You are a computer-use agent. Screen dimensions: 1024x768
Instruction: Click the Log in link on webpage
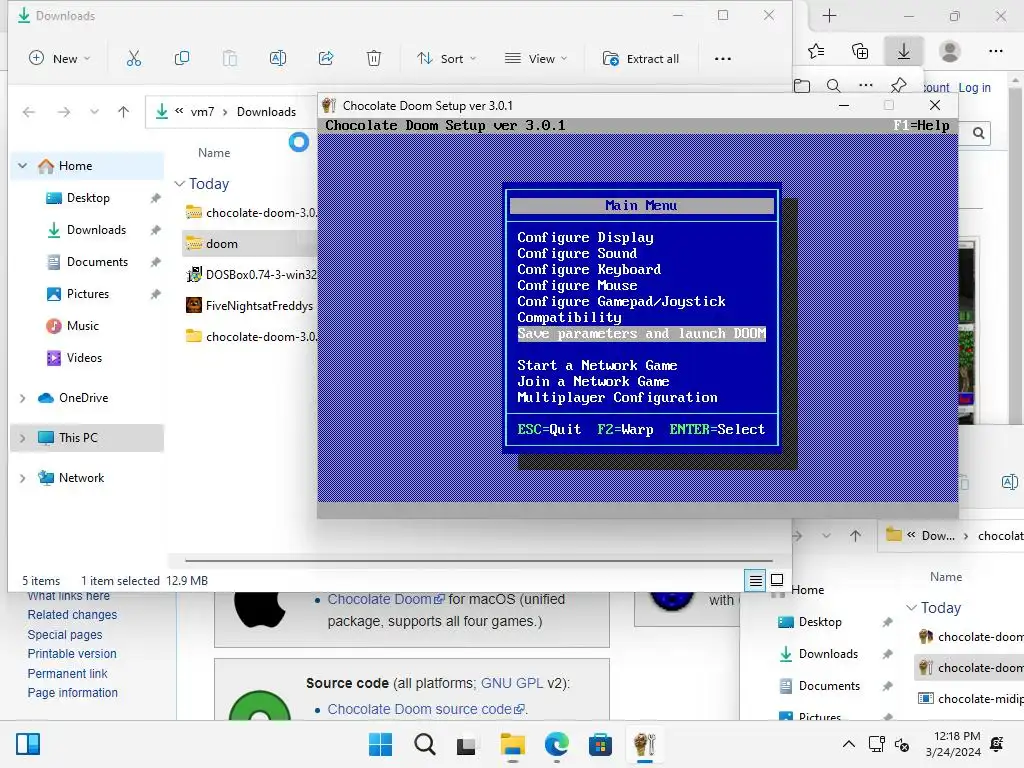pyautogui.click(x=974, y=88)
